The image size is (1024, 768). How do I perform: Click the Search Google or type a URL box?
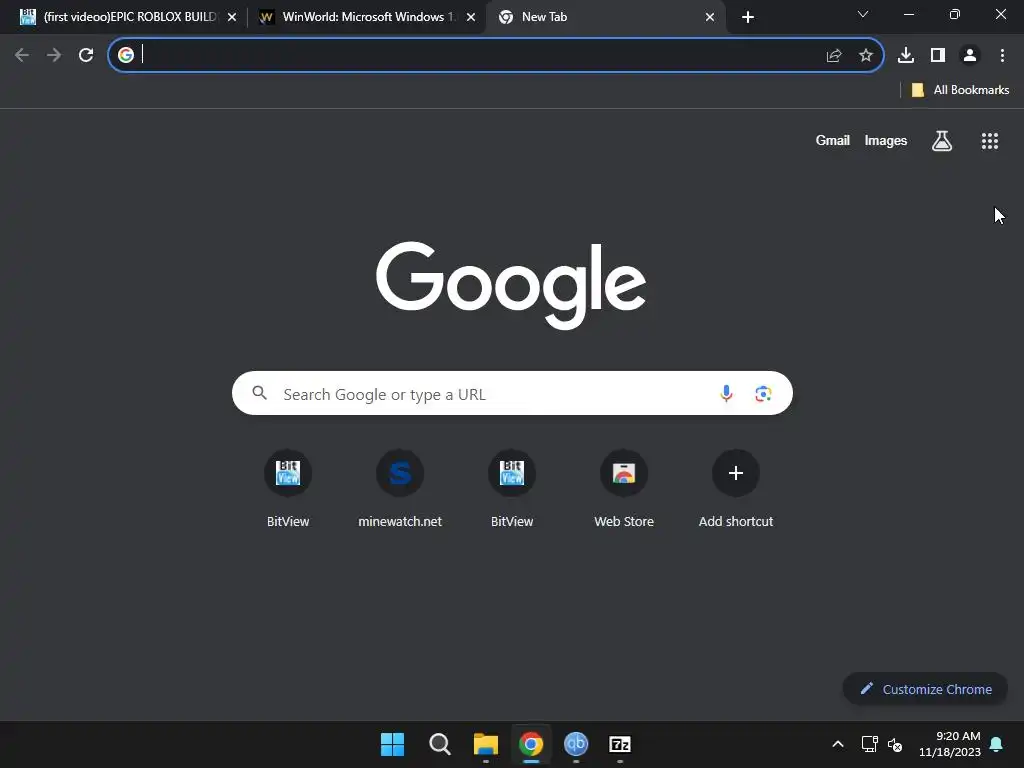pyautogui.click(x=512, y=393)
